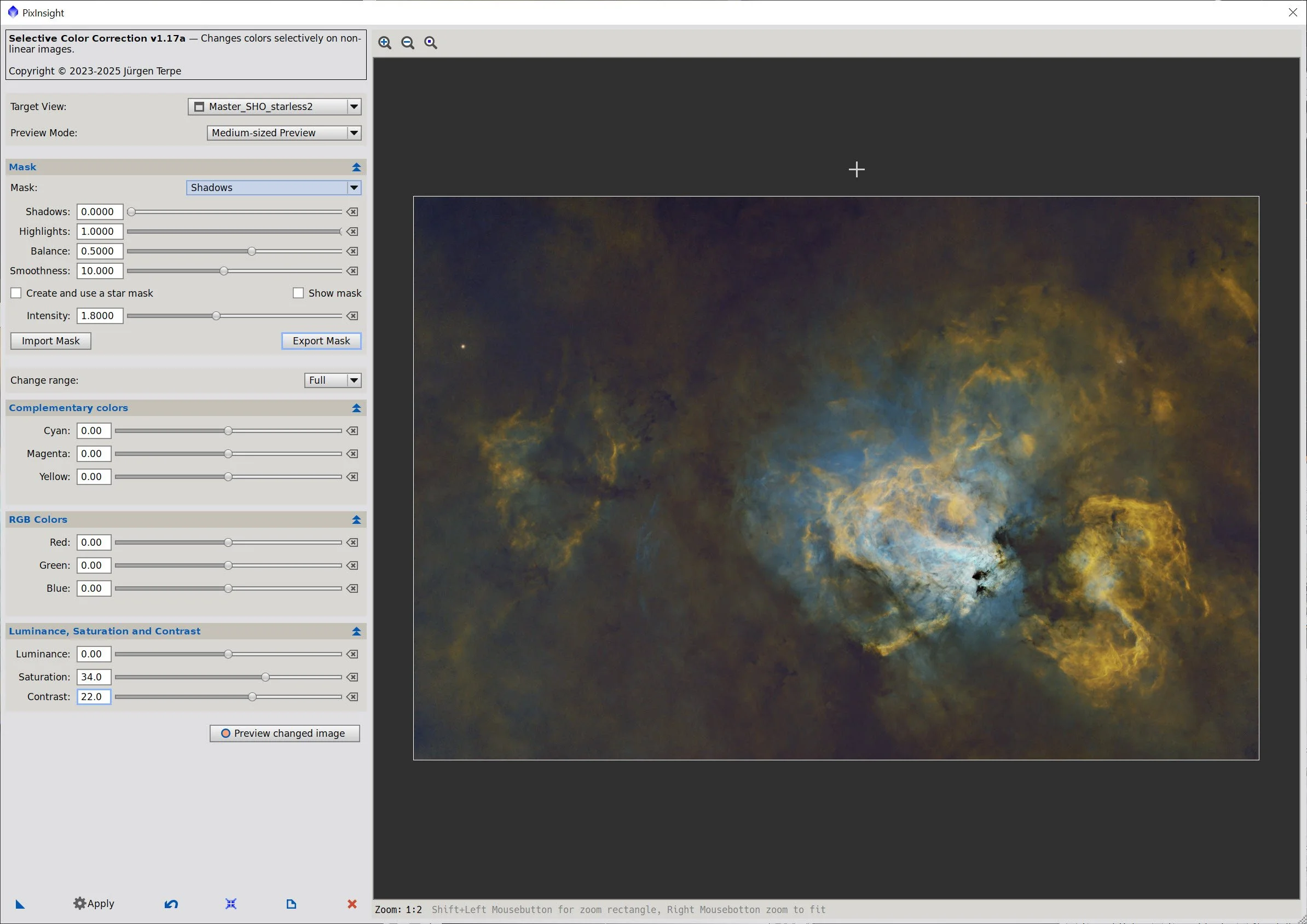This screenshot has height=924, width=1307.
Task: Open the Preview Mode dropdown
Action: point(354,132)
